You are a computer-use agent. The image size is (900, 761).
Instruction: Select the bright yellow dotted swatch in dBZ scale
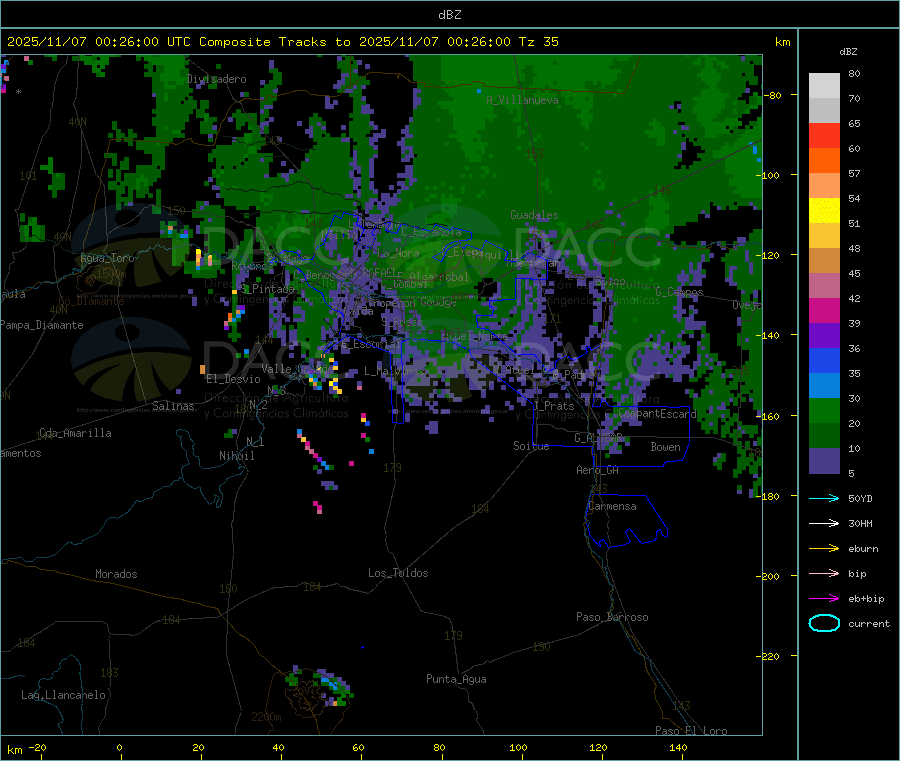click(824, 211)
